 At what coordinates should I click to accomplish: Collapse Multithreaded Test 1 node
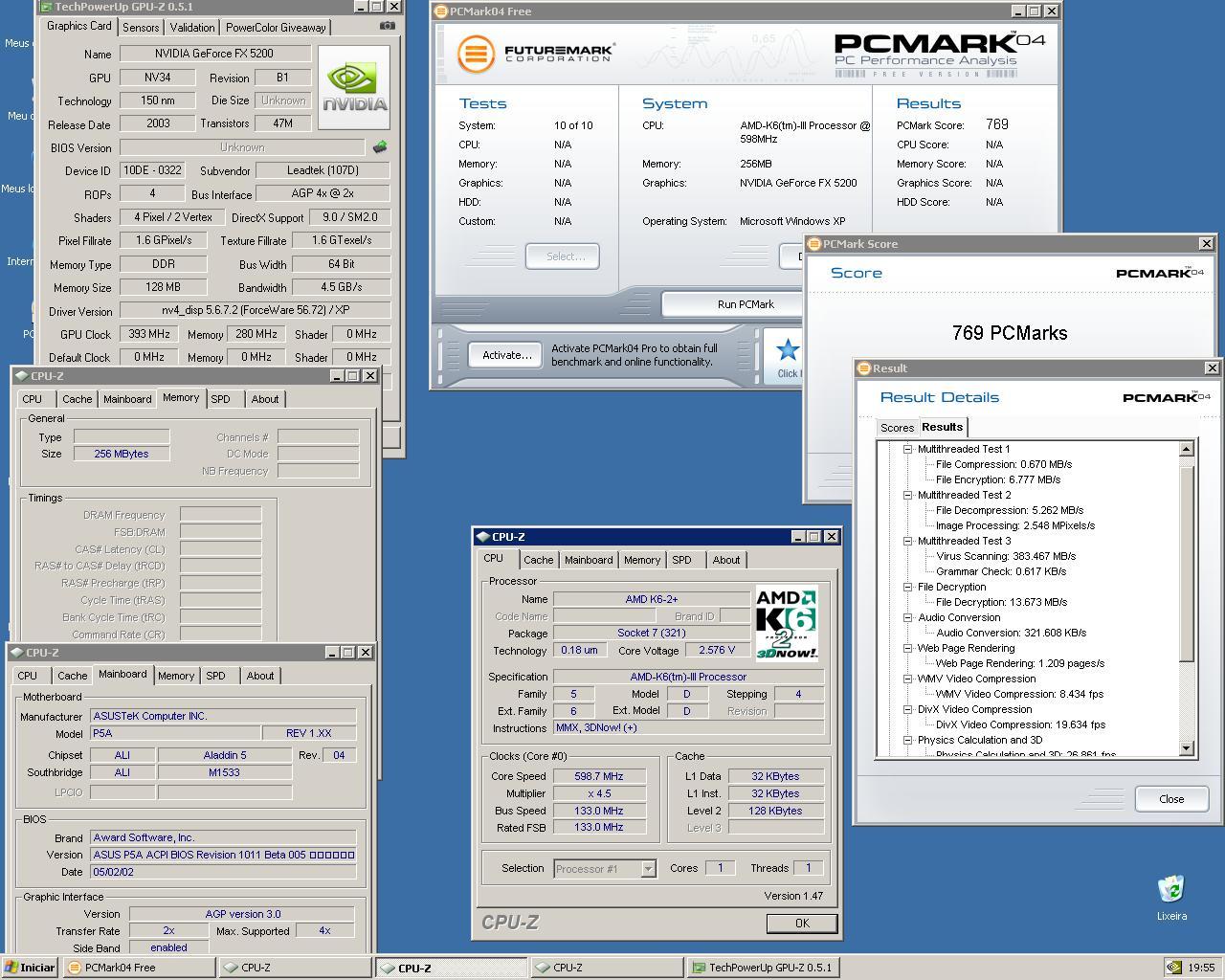[907, 449]
